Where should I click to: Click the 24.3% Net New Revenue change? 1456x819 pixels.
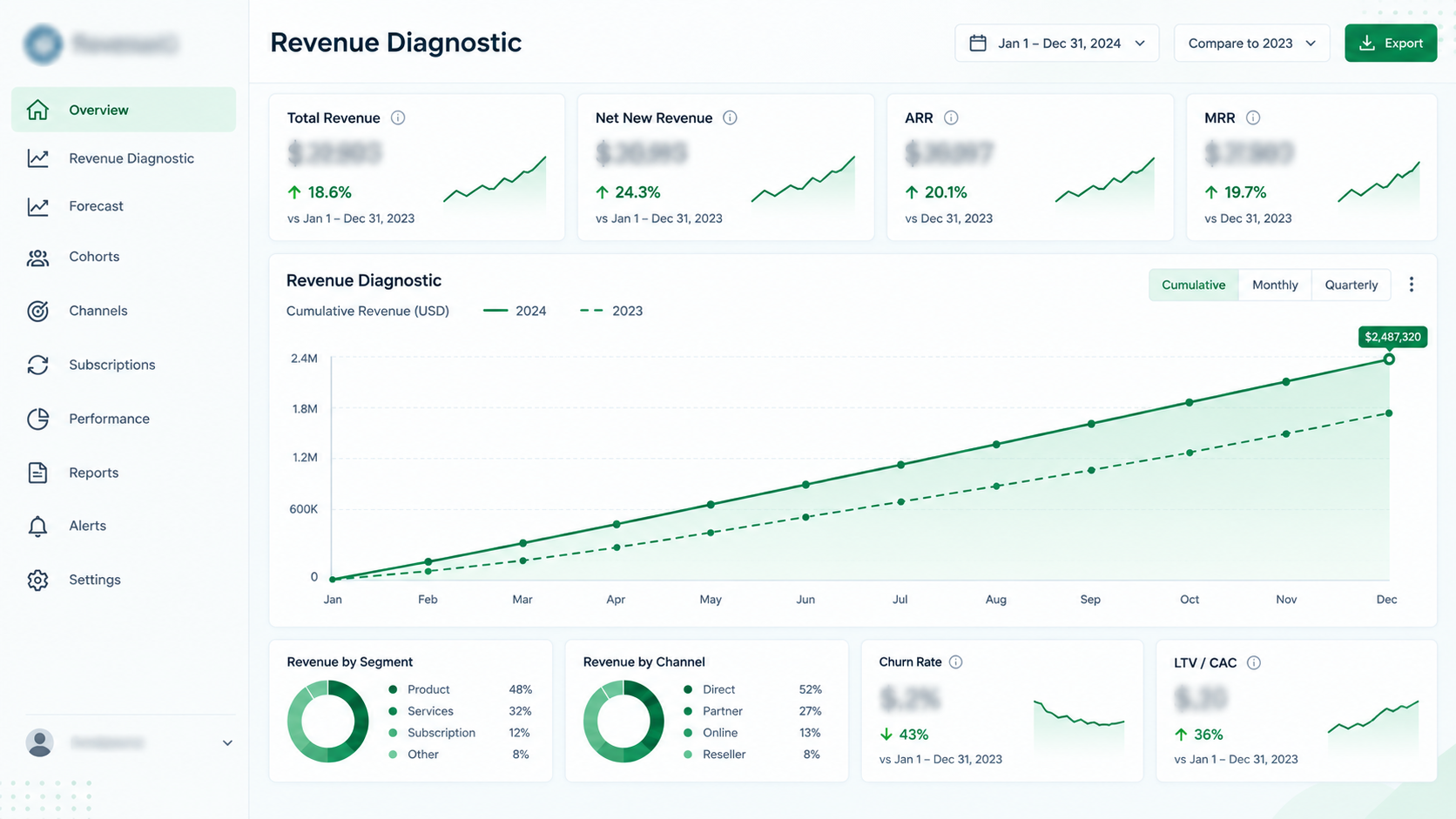pos(628,192)
